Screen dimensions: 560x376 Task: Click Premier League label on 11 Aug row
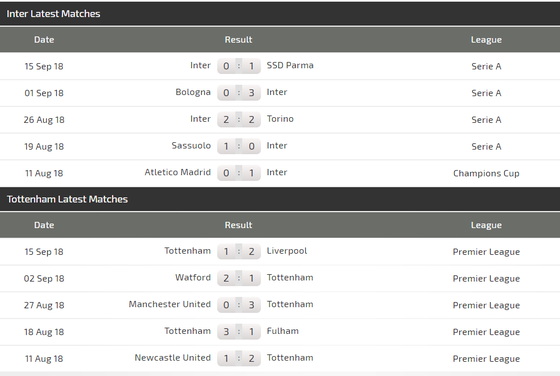pyautogui.click(x=486, y=359)
